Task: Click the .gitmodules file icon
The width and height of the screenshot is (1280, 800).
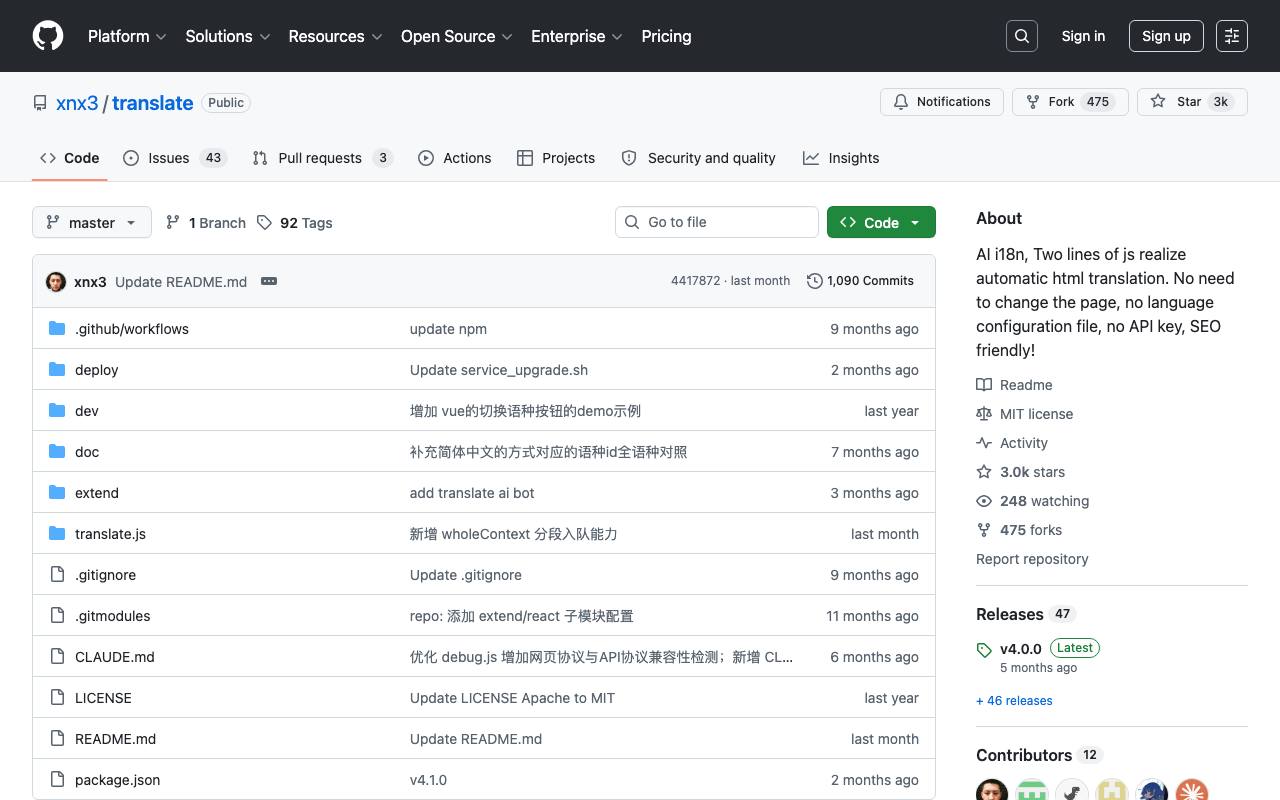Action: tap(57, 615)
